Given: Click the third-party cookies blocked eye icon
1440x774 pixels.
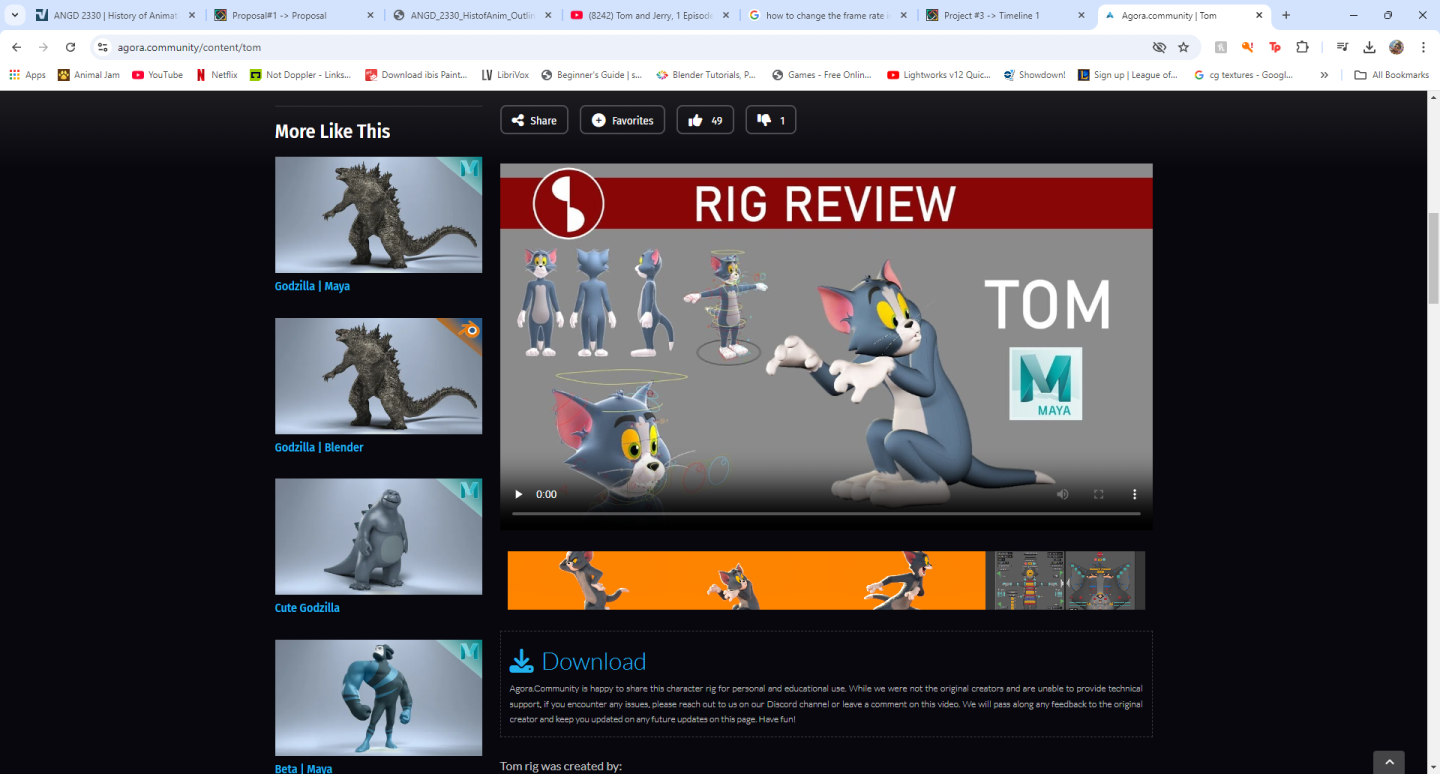Looking at the screenshot, I should 1159,47.
